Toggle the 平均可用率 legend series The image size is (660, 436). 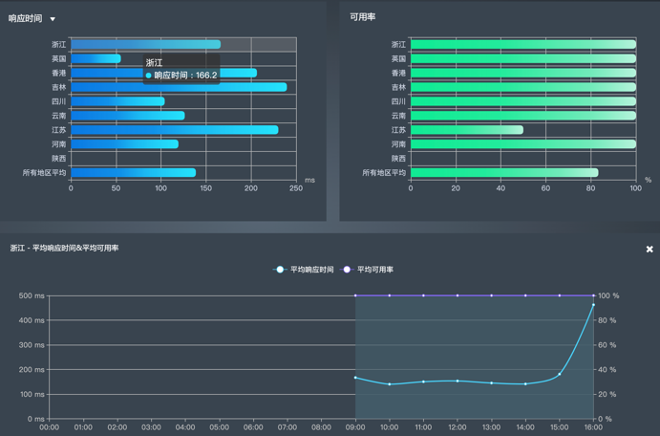367,269
